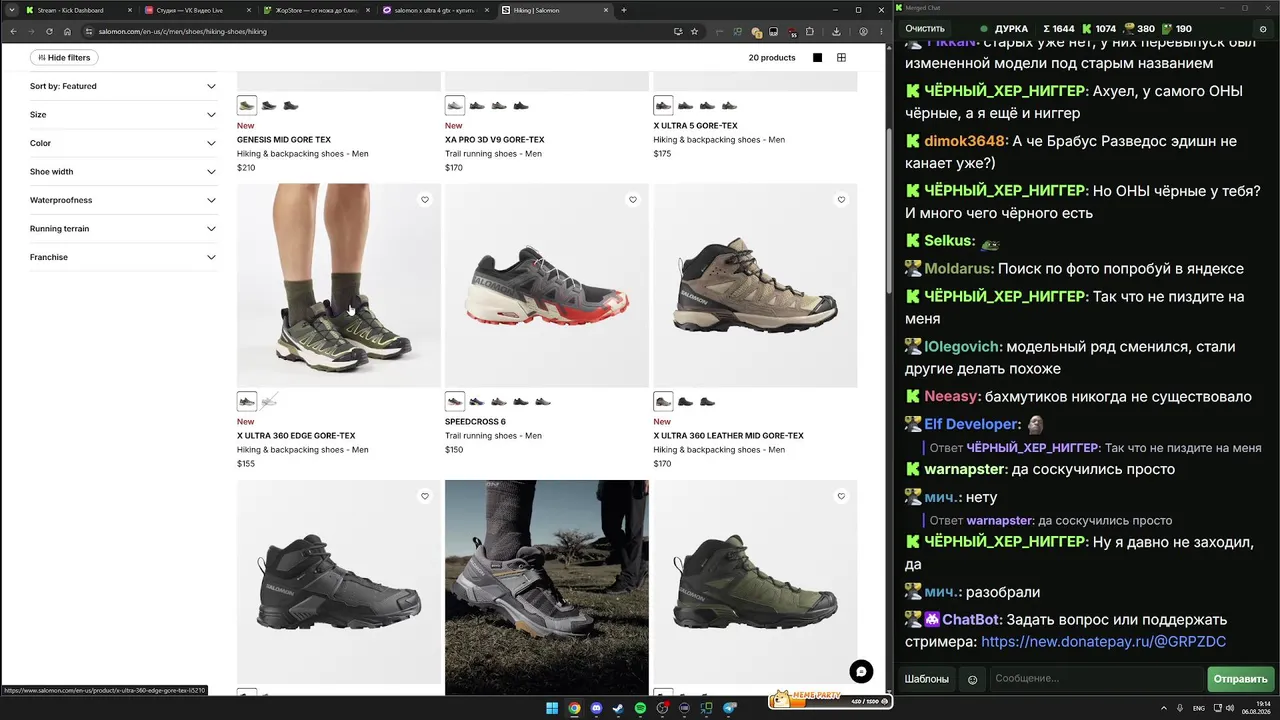Screen dimensions: 1280x720
Task: Switch to the Stream - Kick Dashboard tab
Action: tap(77, 10)
